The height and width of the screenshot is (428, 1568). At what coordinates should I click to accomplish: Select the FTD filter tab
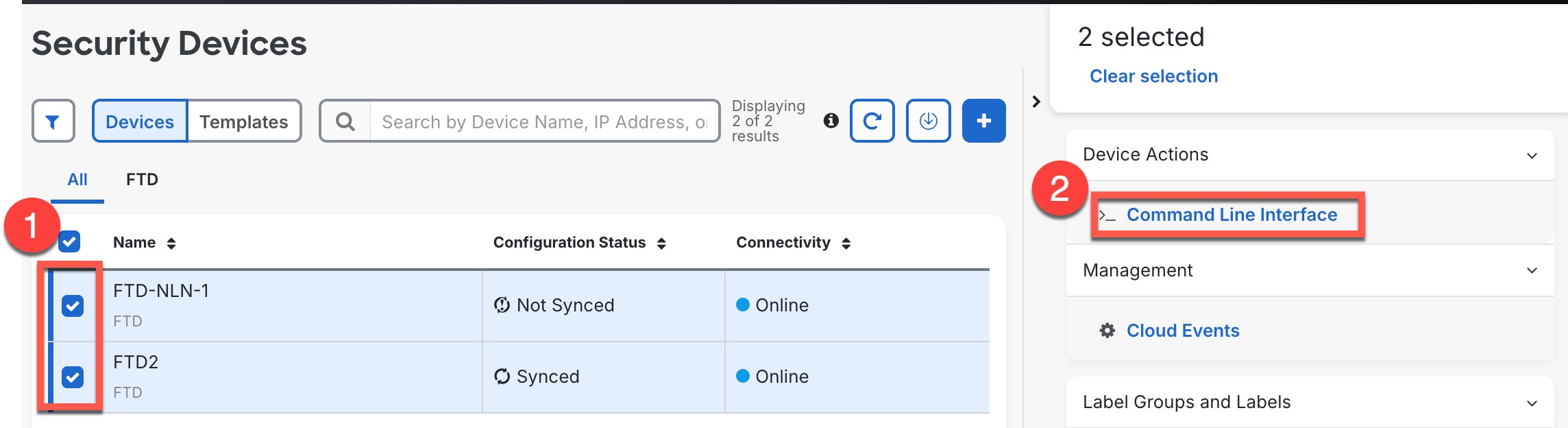[x=142, y=180]
